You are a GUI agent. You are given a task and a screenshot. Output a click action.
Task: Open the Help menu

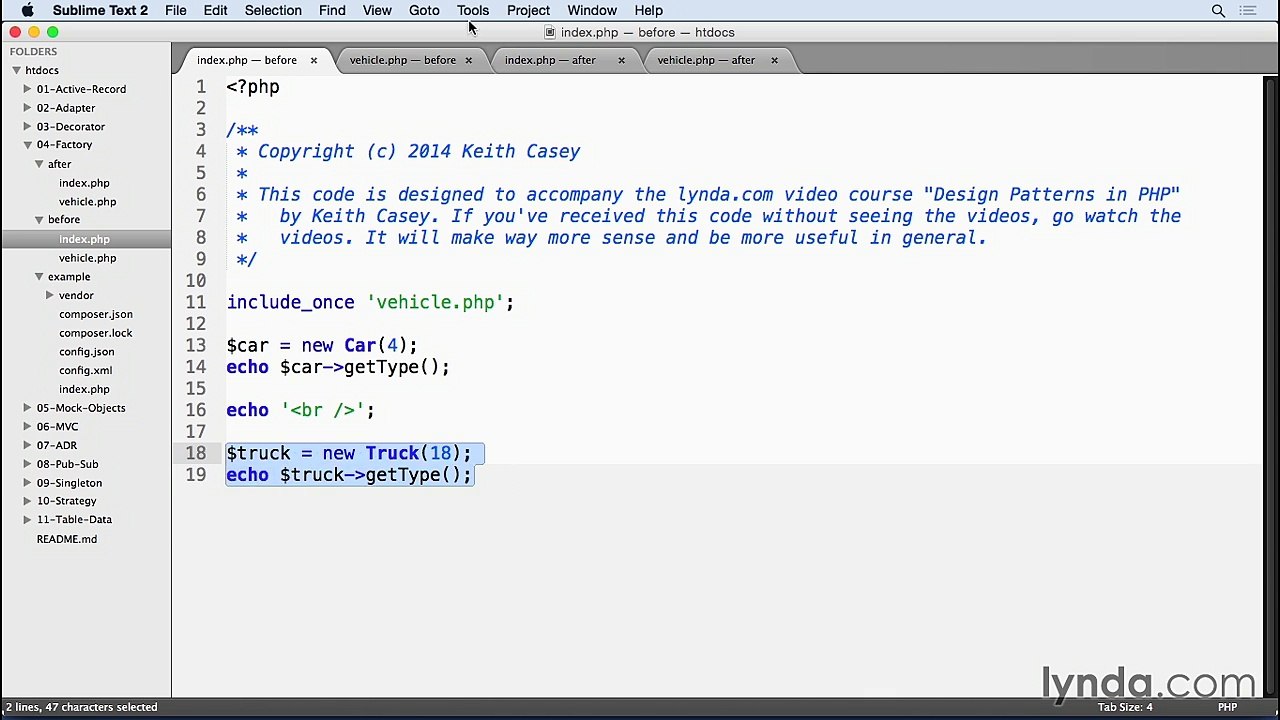[x=648, y=10]
